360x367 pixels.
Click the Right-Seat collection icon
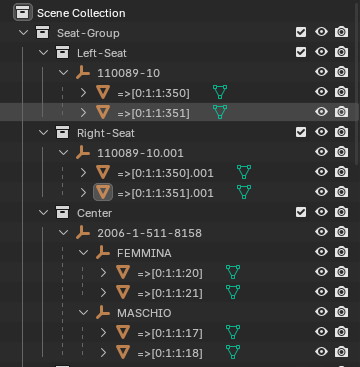coord(62,133)
